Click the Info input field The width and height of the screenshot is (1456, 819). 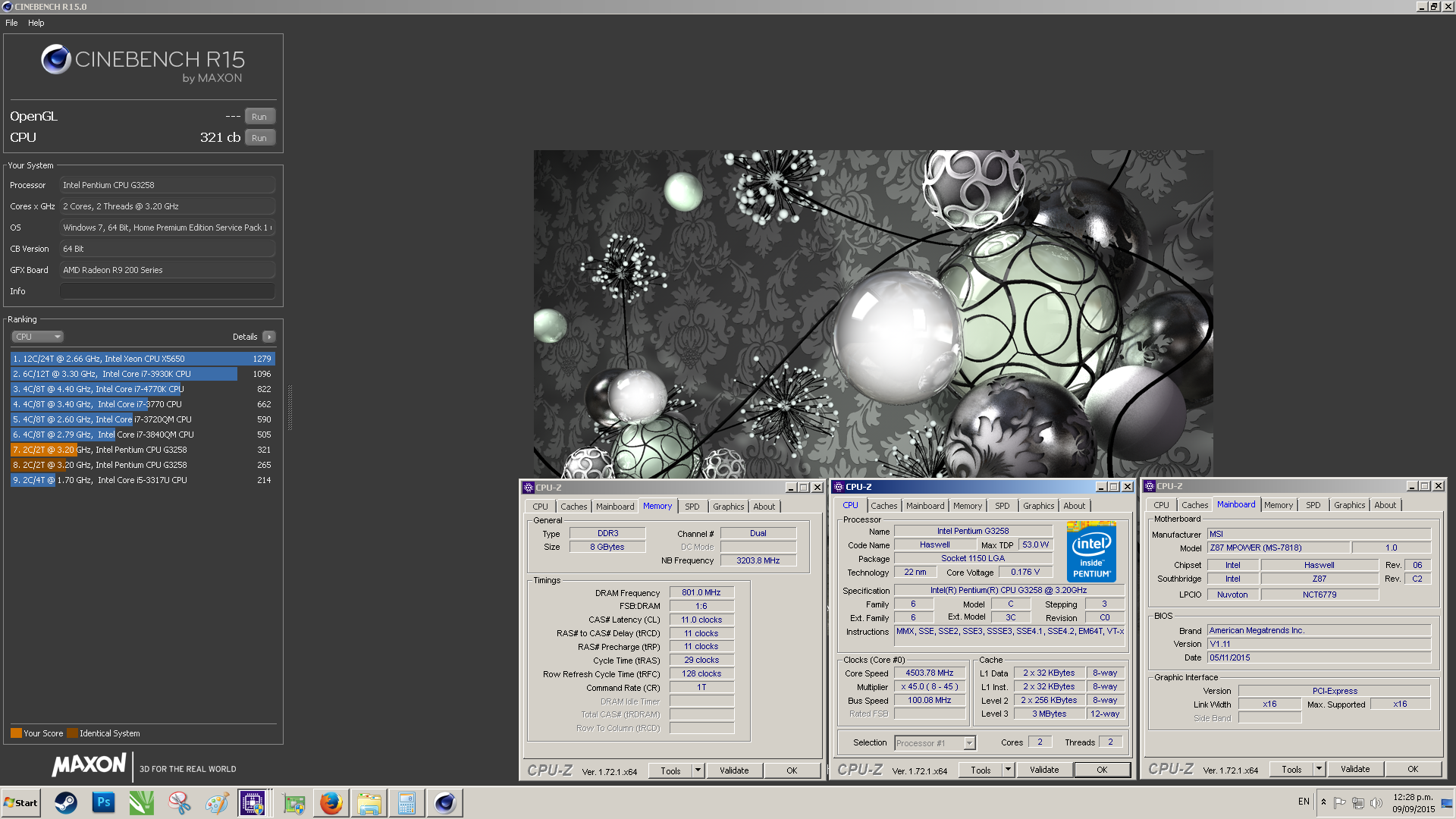pos(168,291)
